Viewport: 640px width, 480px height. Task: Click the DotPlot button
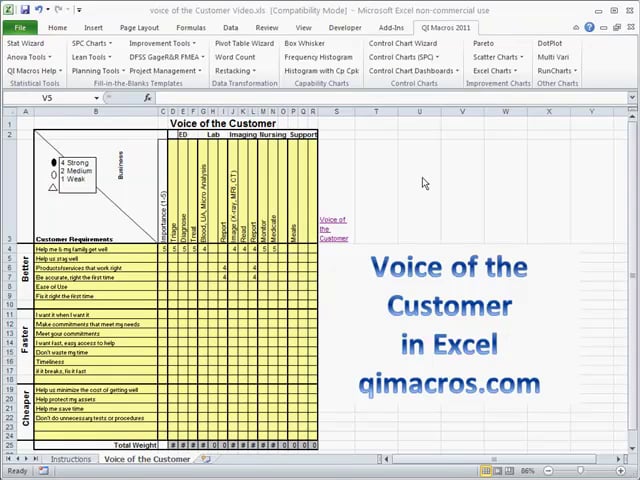click(x=550, y=43)
